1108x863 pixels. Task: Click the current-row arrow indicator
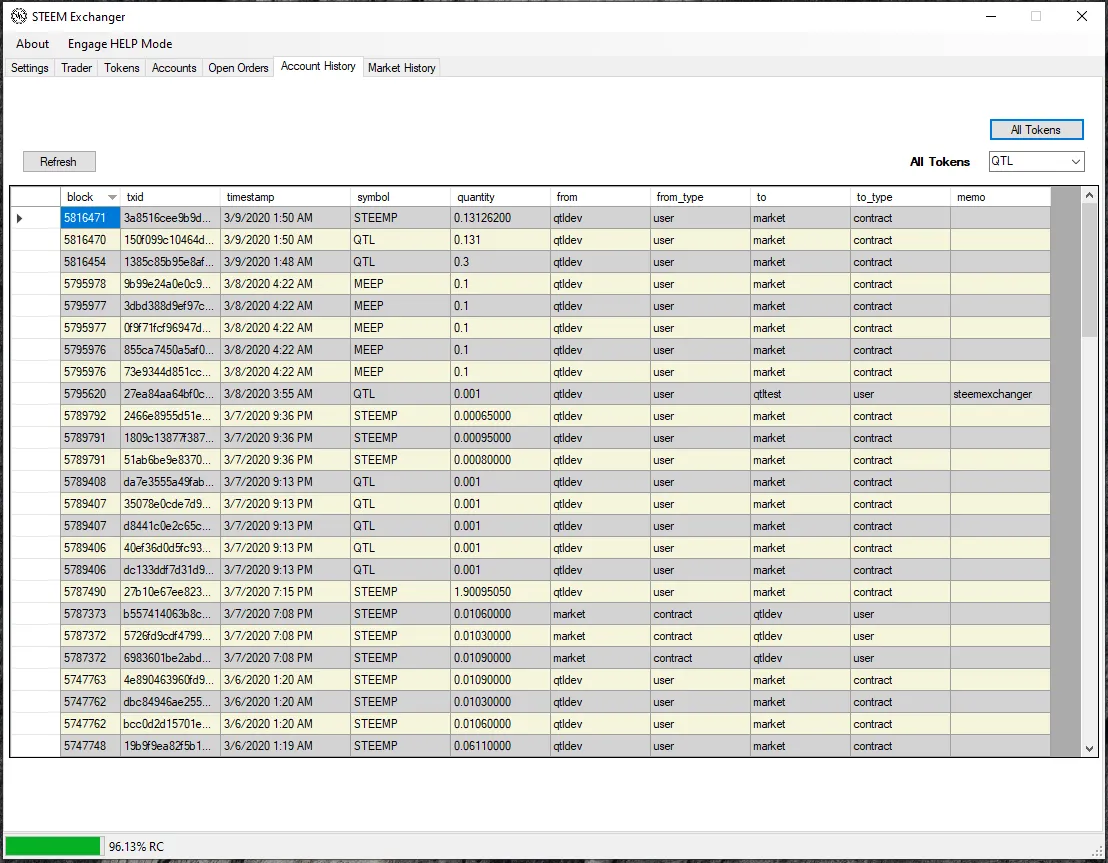[x=20, y=218]
